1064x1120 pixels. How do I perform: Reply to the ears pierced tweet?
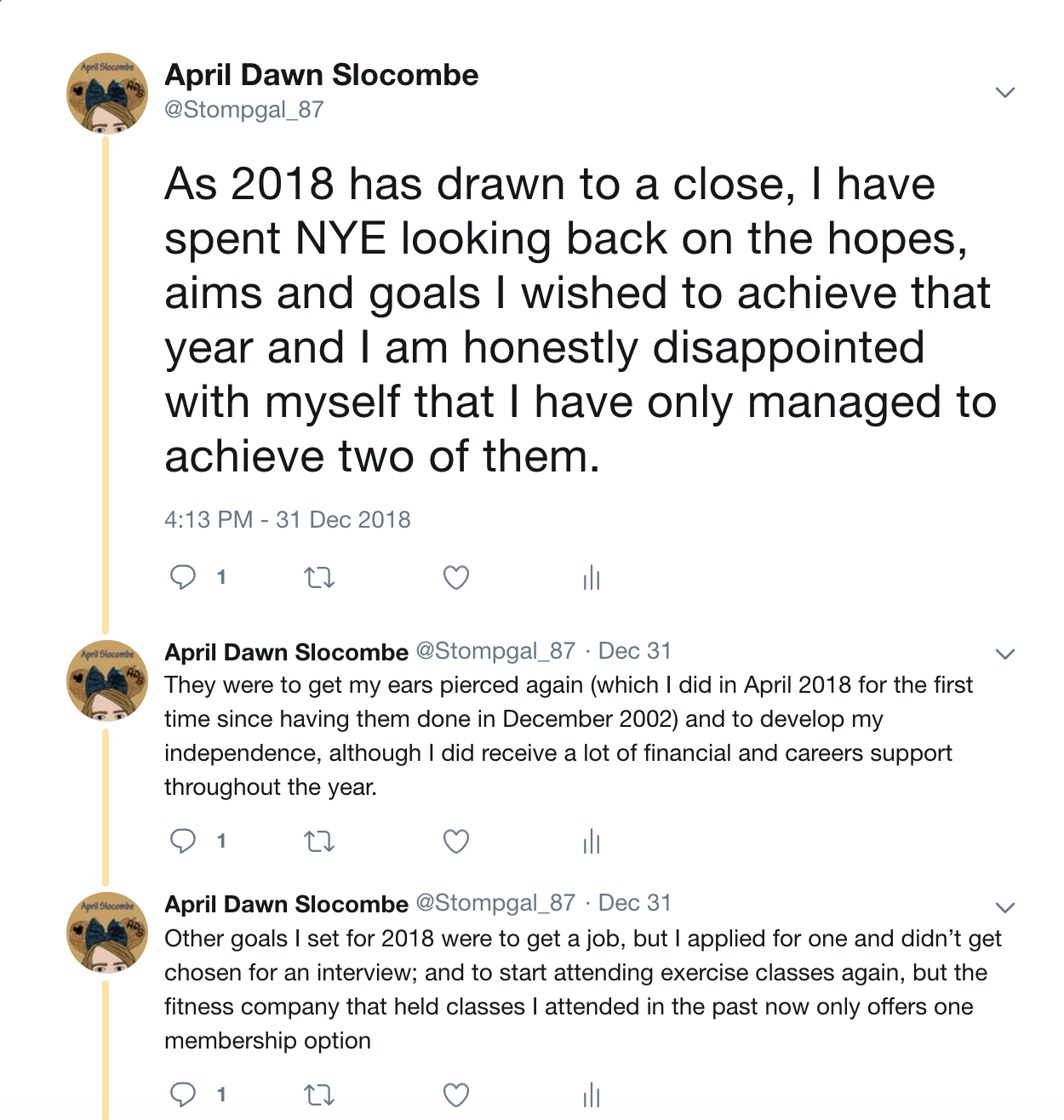tap(183, 842)
